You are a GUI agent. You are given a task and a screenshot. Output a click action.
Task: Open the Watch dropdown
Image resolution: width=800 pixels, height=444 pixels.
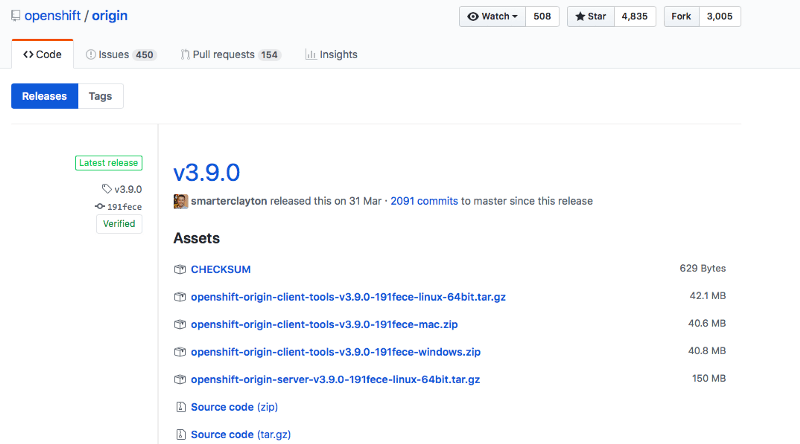coord(492,16)
